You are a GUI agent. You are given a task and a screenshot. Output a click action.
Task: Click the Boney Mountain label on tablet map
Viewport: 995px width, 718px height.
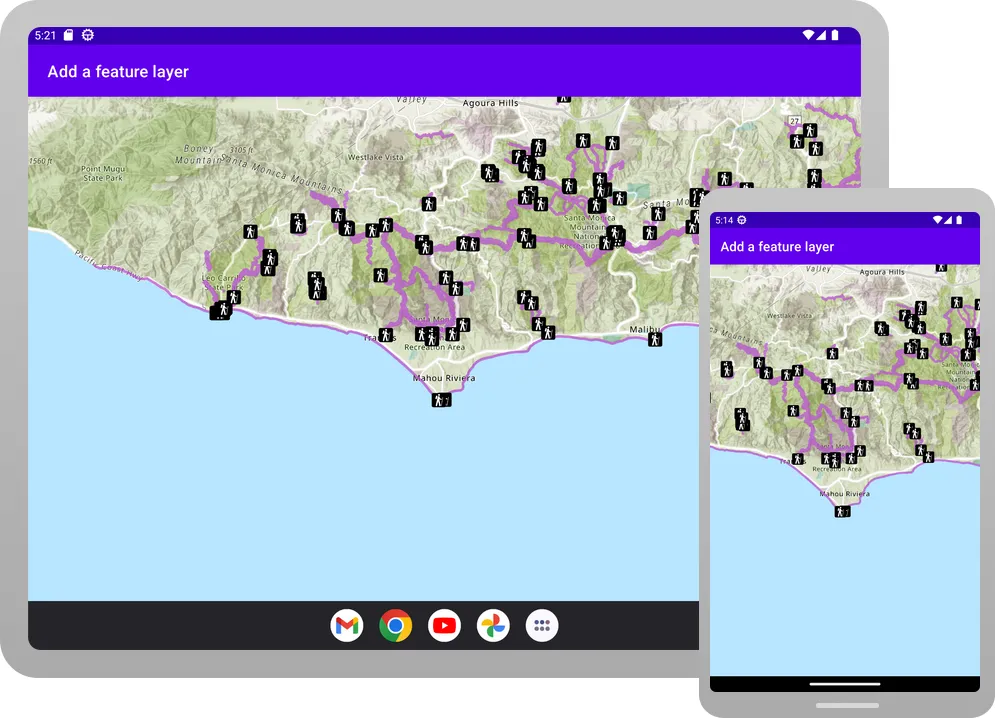tap(197, 154)
